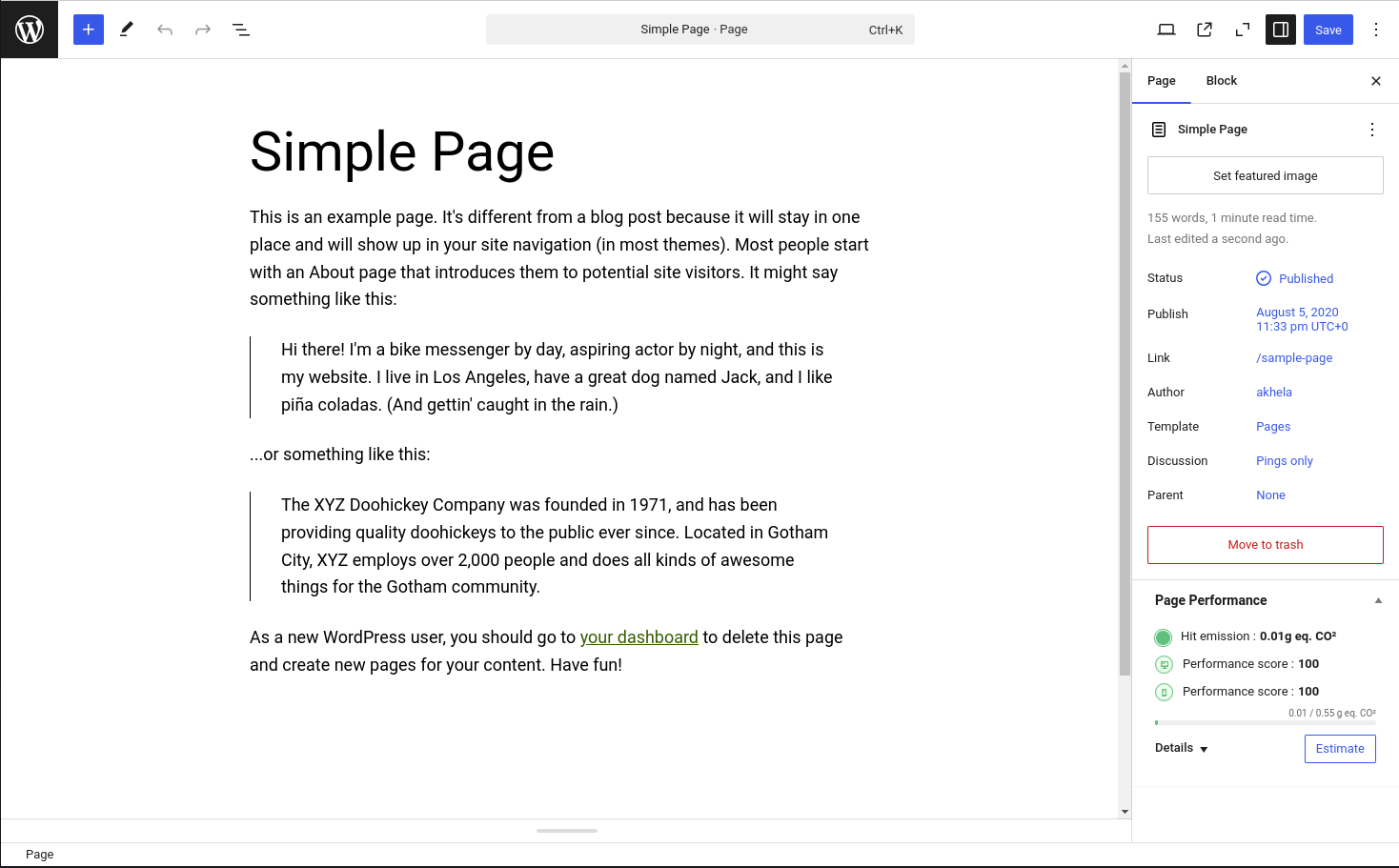Open the laptop preview view icon
This screenshot has height=868, width=1399.
(x=1166, y=30)
